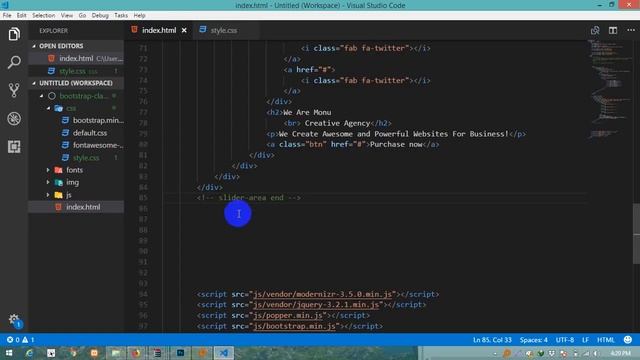Open Windows Start button
Image resolution: width=640 pixels, height=360 pixels.
point(9,353)
